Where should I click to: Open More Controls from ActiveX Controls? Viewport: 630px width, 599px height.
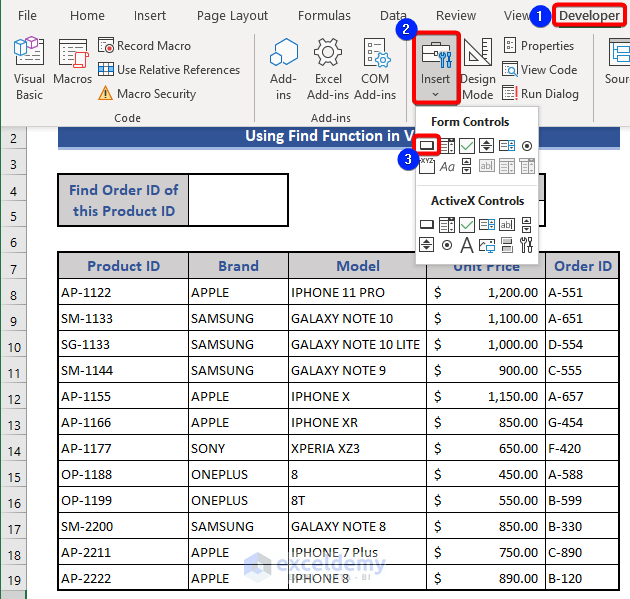point(527,245)
